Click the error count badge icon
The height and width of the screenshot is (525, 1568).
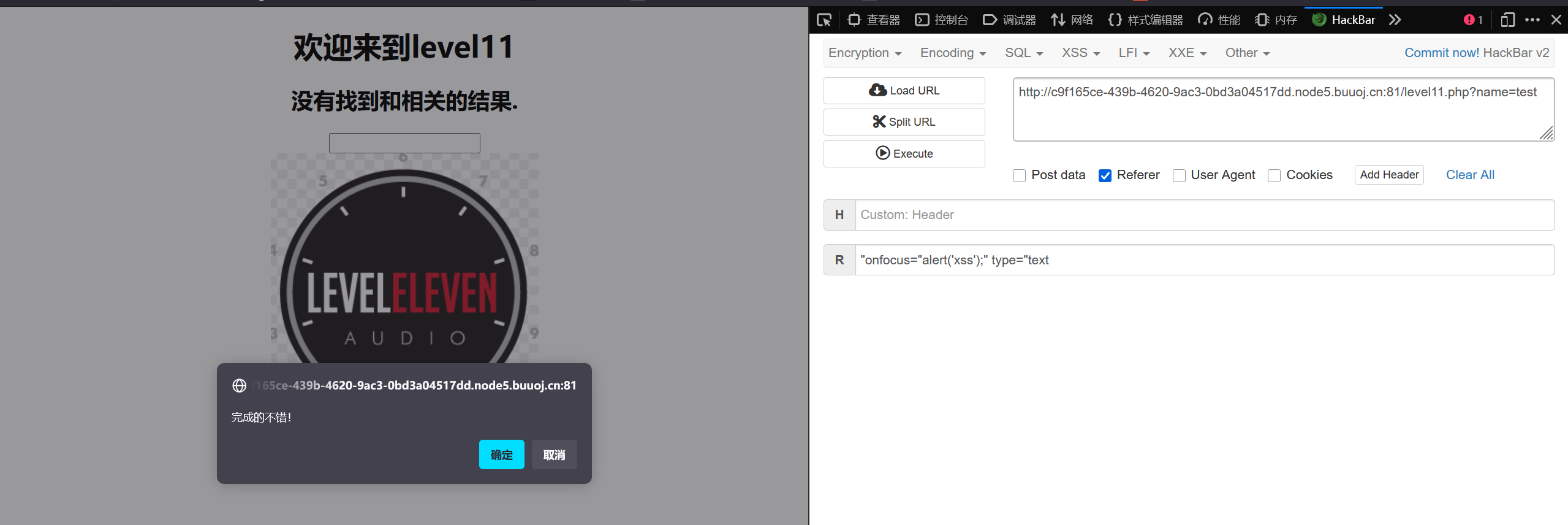coord(1472,20)
